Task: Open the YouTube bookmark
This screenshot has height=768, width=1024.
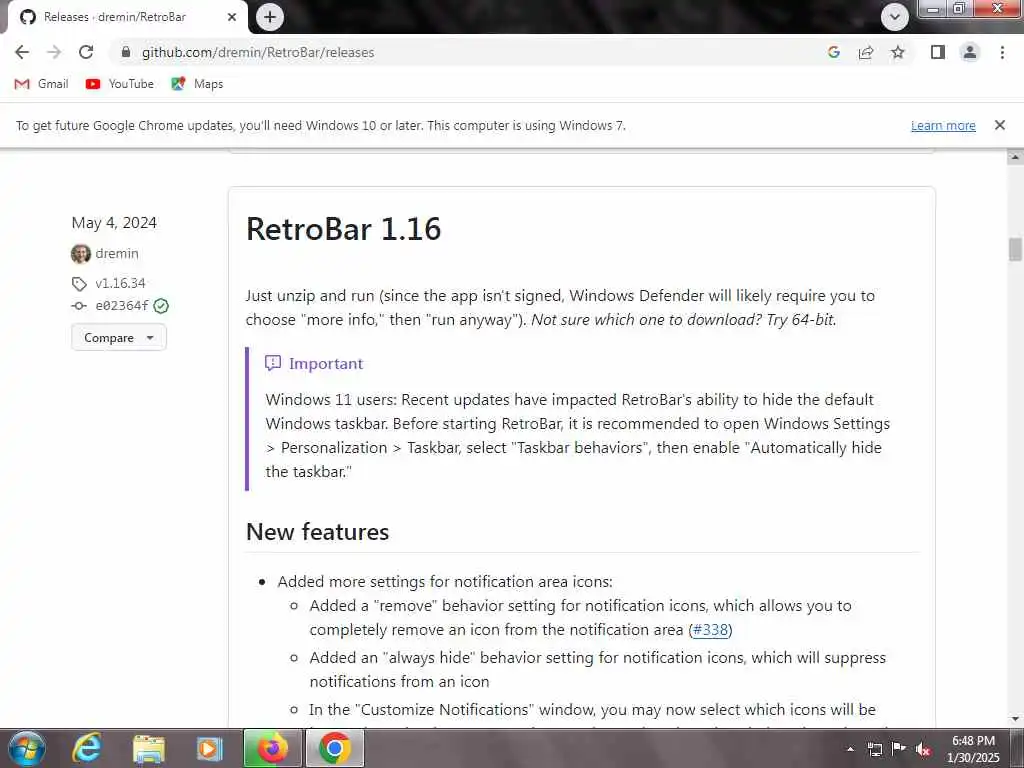Action: coord(120,84)
